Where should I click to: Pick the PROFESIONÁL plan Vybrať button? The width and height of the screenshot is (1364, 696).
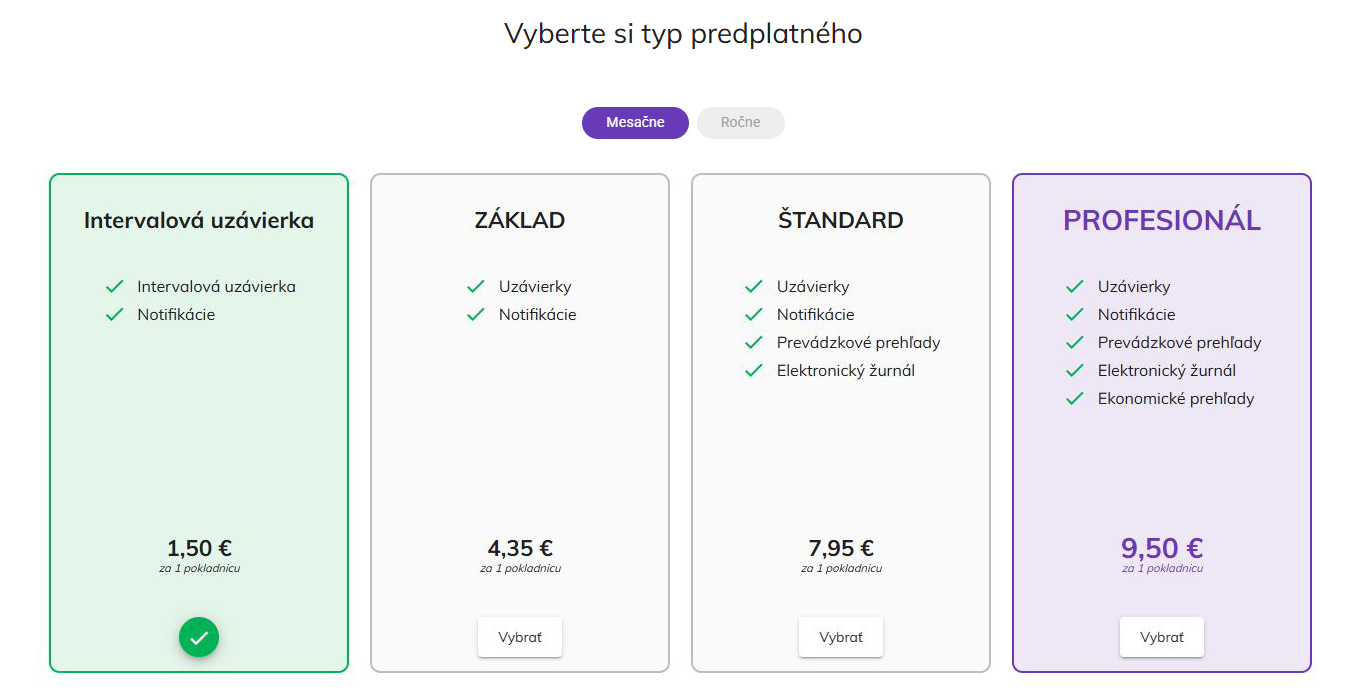click(x=1162, y=637)
